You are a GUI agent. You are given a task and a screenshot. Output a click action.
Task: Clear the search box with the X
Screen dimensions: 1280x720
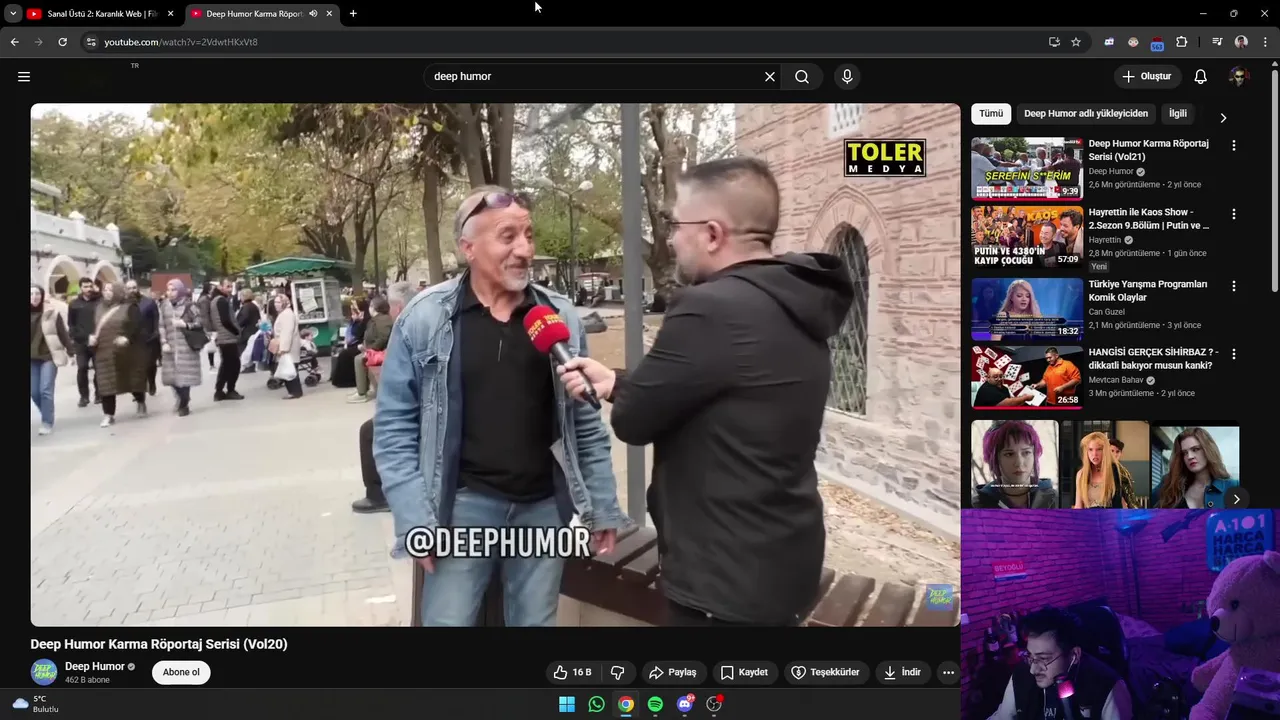click(770, 76)
